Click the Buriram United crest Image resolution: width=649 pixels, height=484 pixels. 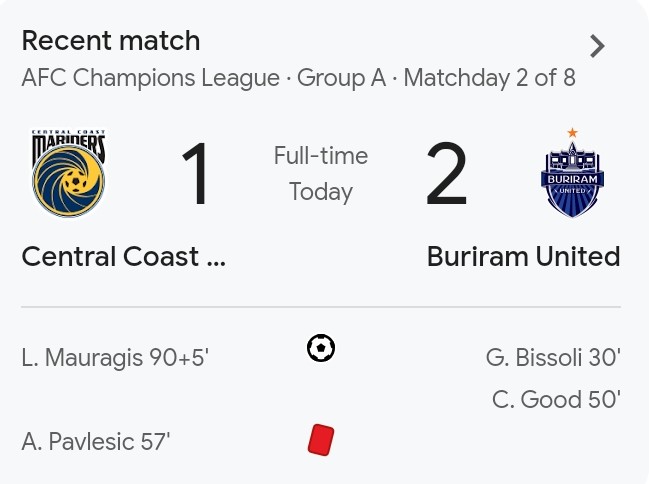click(x=572, y=173)
